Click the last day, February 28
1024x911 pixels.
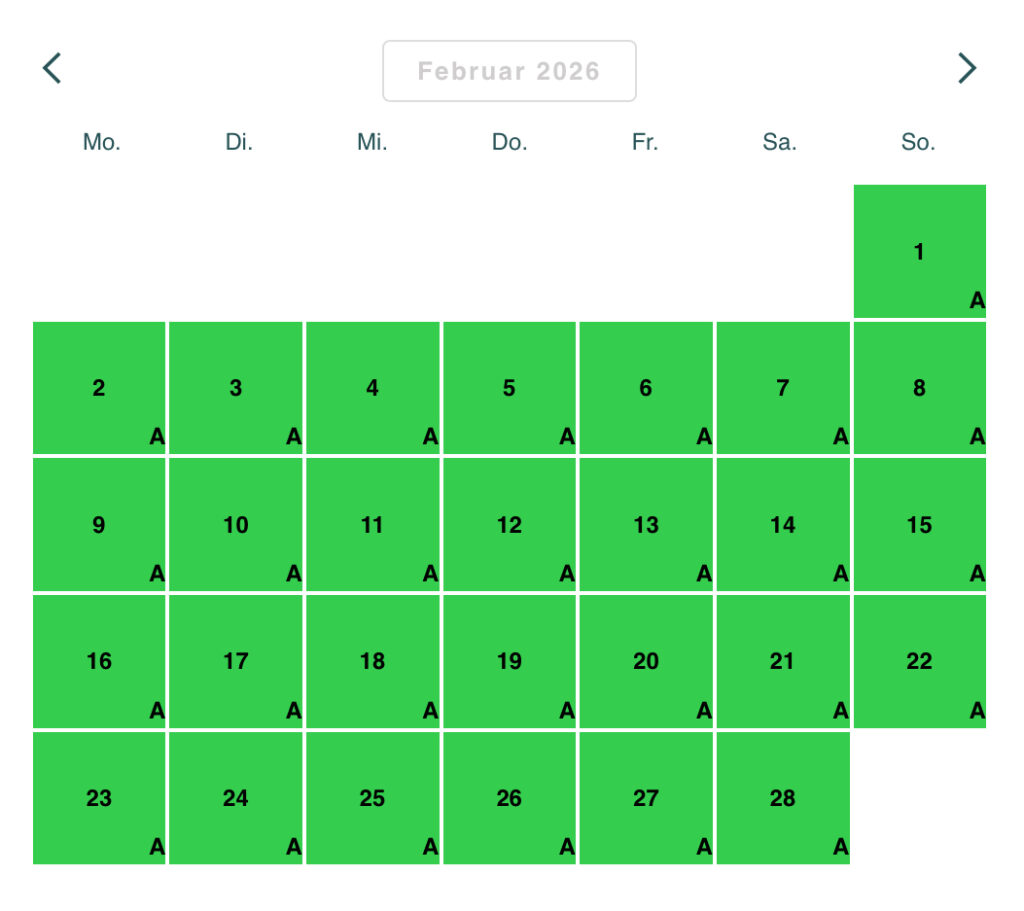point(783,798)
